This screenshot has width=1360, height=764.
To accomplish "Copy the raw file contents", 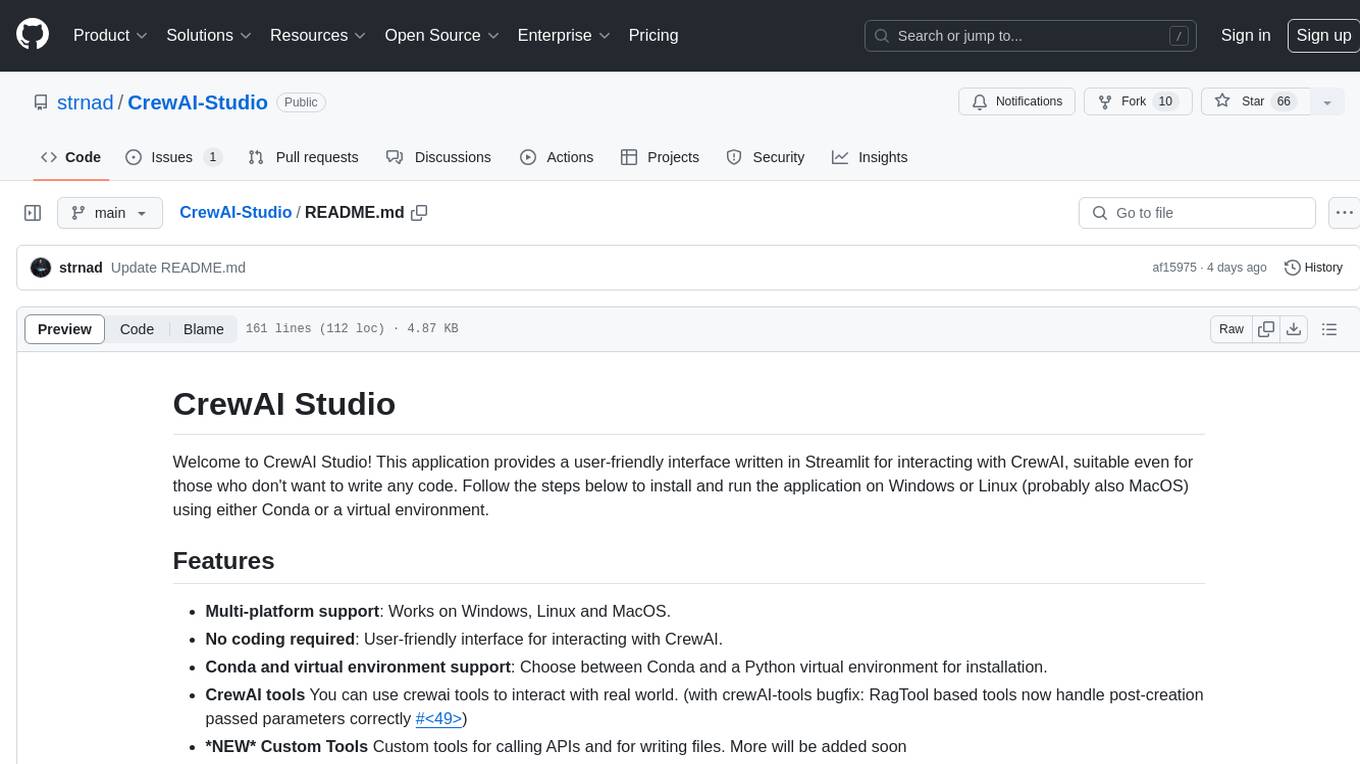I will click(x=1266, y=329).
